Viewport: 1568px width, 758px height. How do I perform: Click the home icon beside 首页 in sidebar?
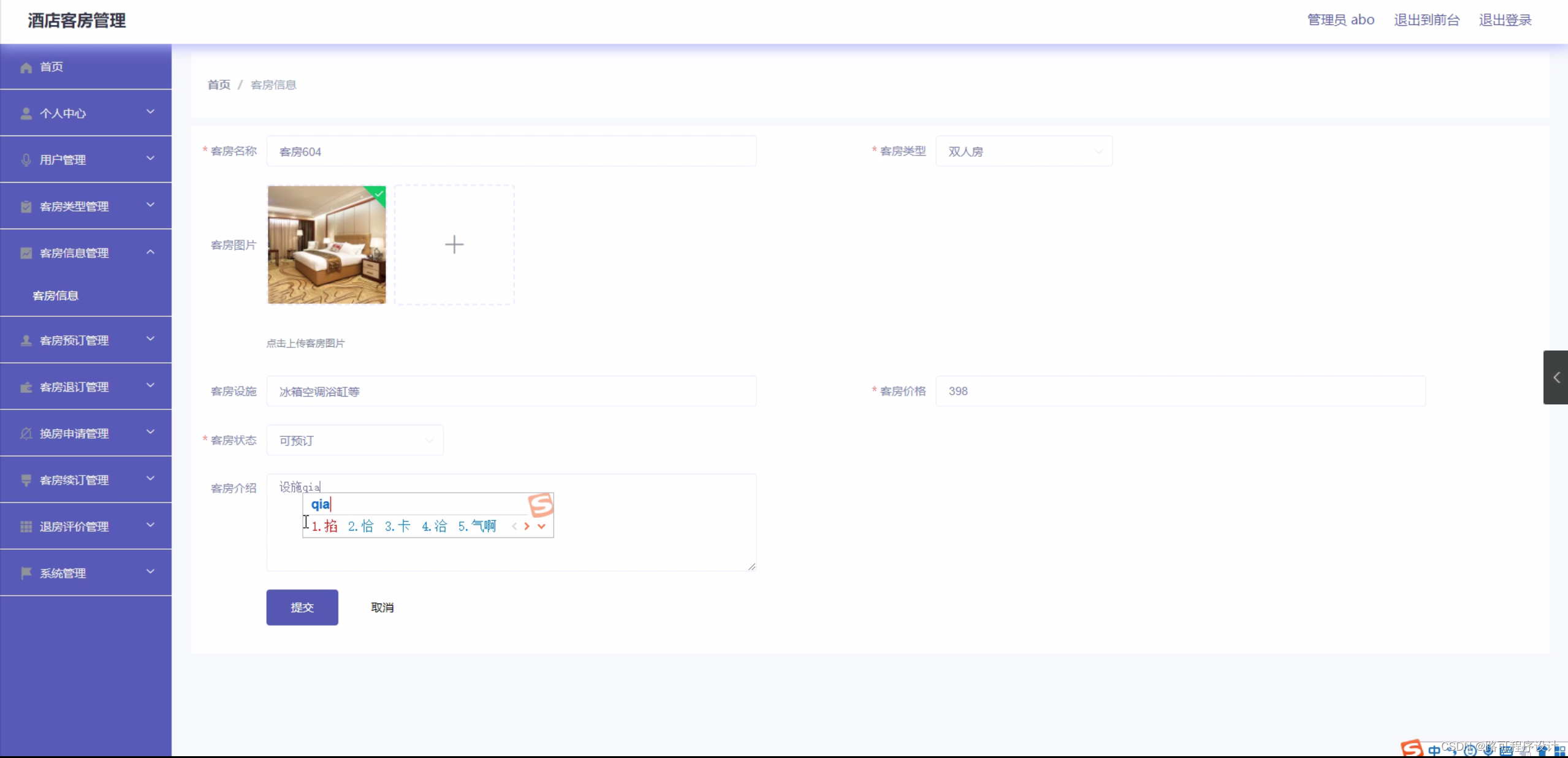(25, 66)
